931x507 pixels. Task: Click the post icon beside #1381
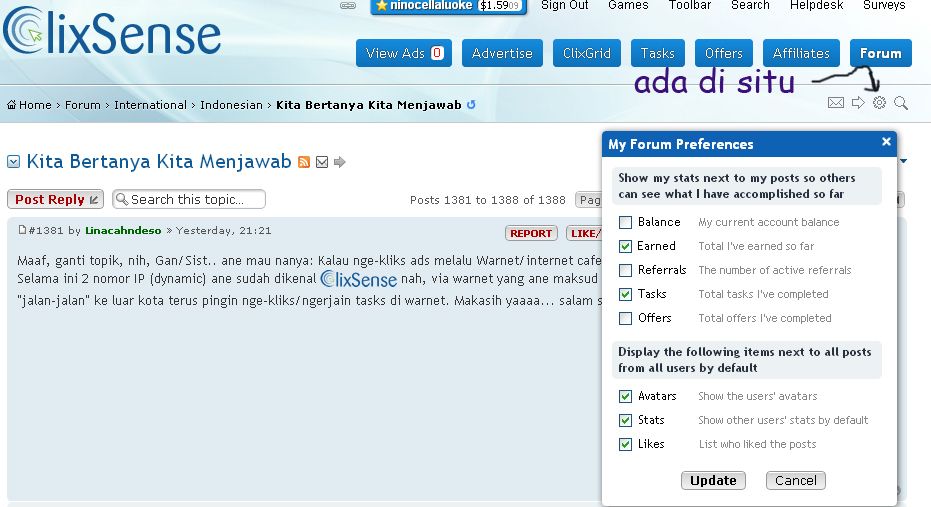[22, 230]
